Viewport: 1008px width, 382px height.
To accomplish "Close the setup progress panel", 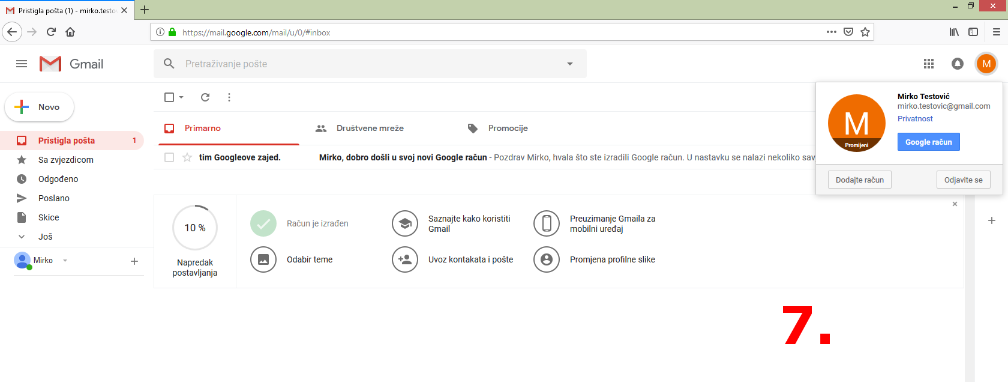I will pyautogui.click(x=955, y=204).
